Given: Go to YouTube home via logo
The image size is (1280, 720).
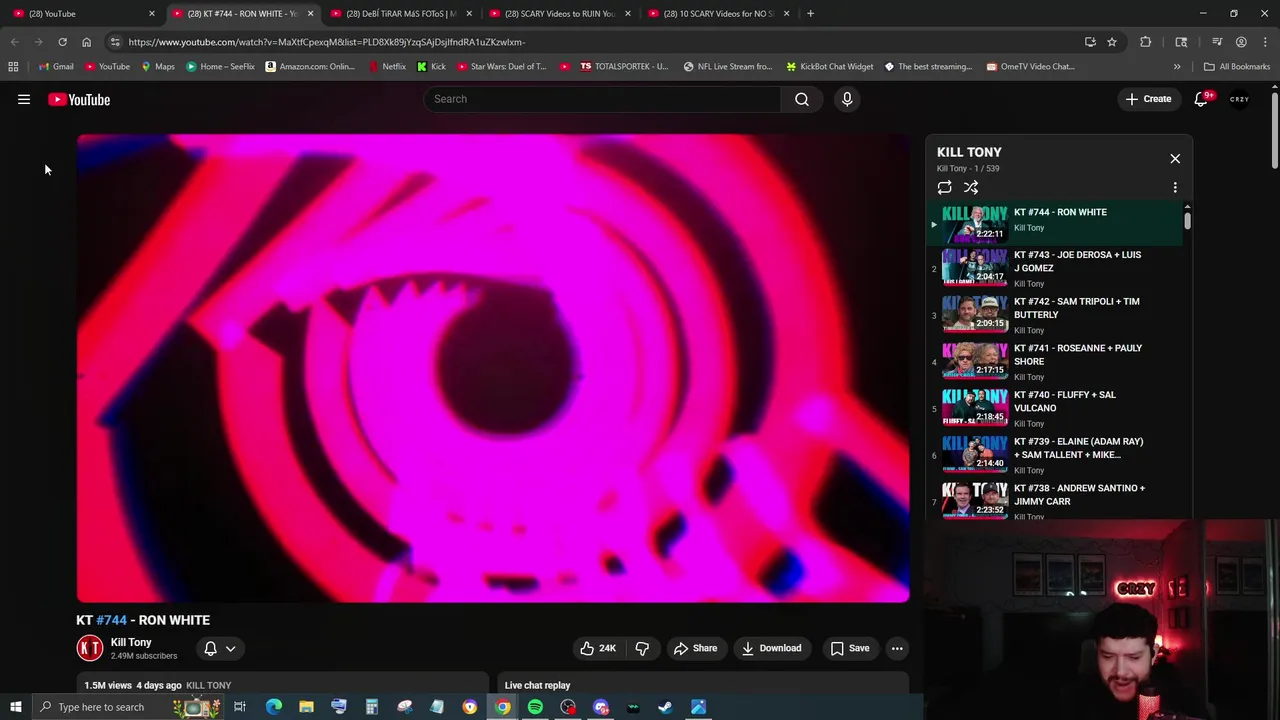Looking at the screenshot, I should point(79,99).
